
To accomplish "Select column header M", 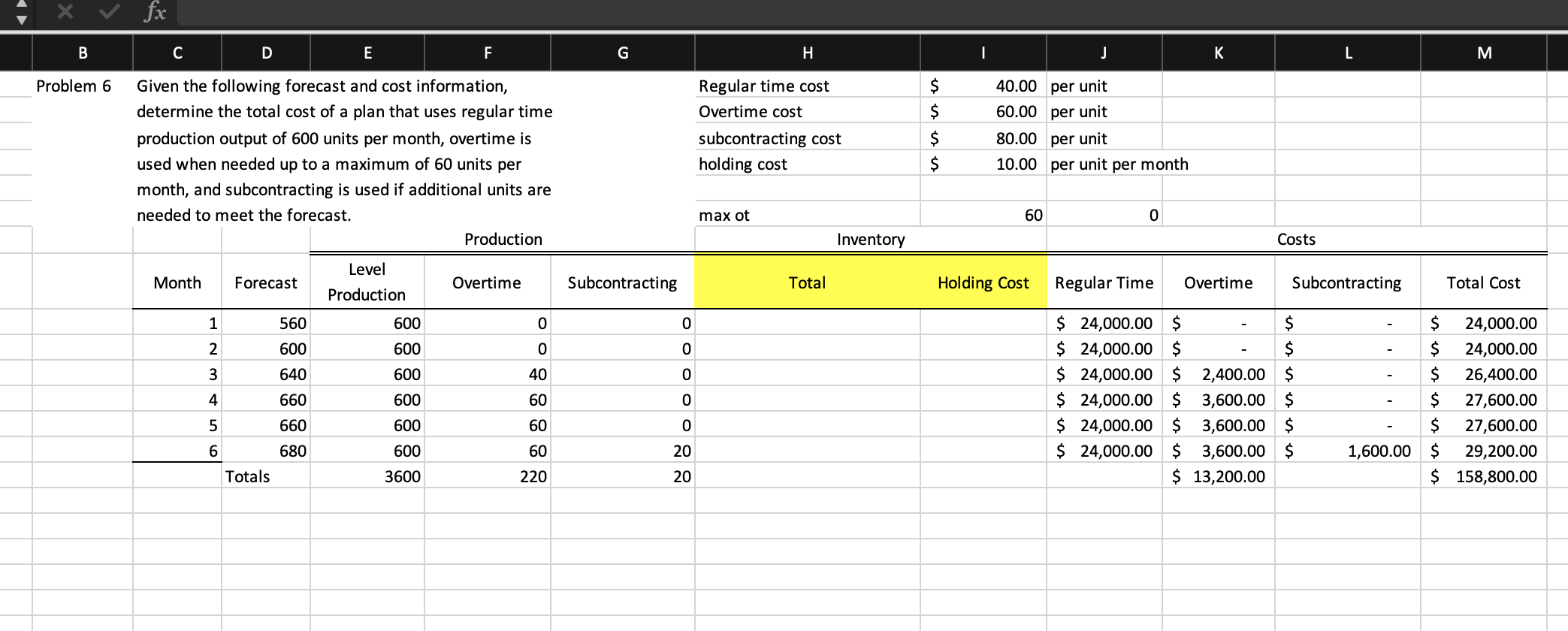I will [x=1483, y=53].
